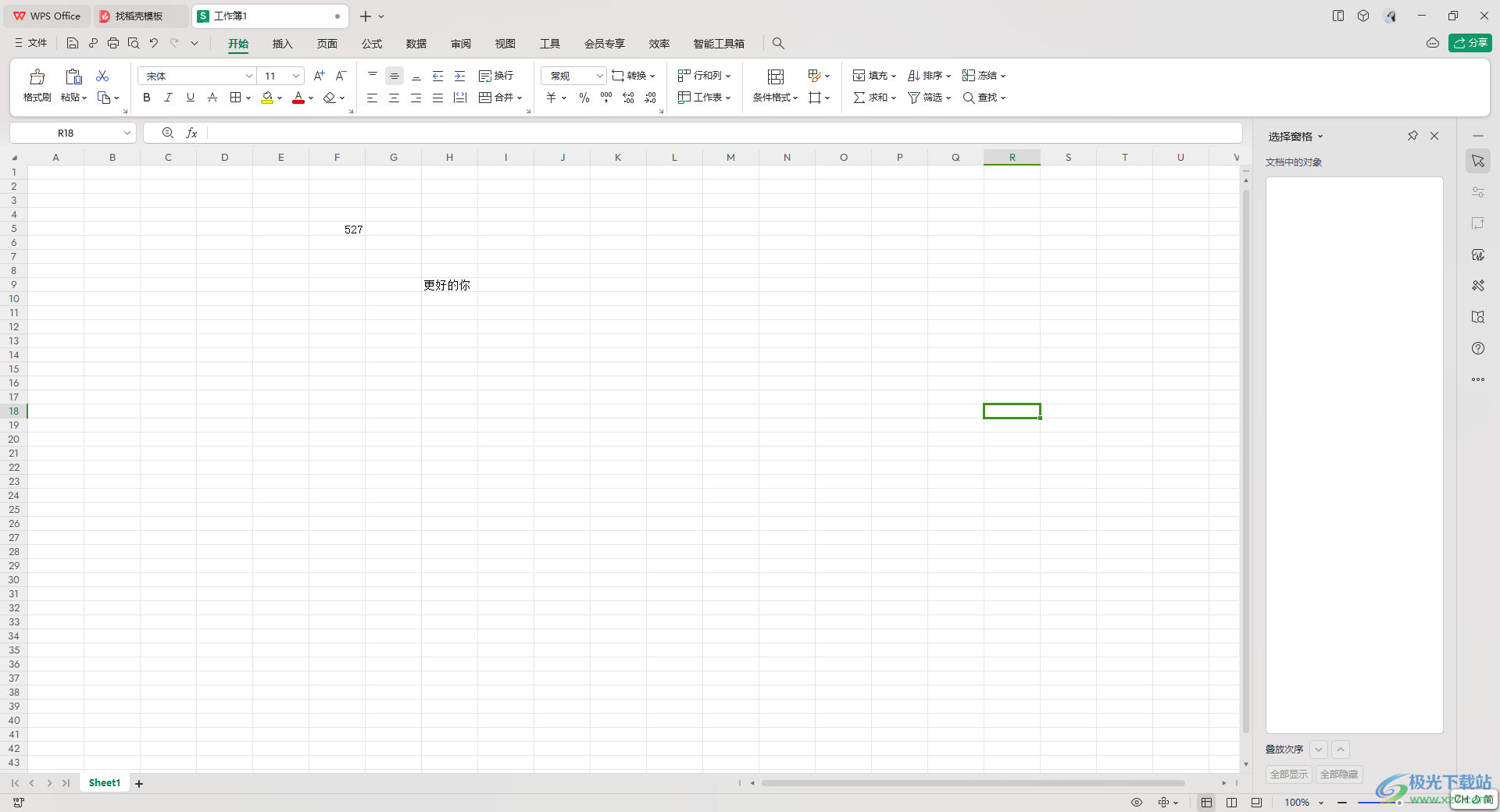Add a new sheet with plus icon
The width and height of the screenshot is (1500, 812).
pyautogui.click(x=139, y=783)
